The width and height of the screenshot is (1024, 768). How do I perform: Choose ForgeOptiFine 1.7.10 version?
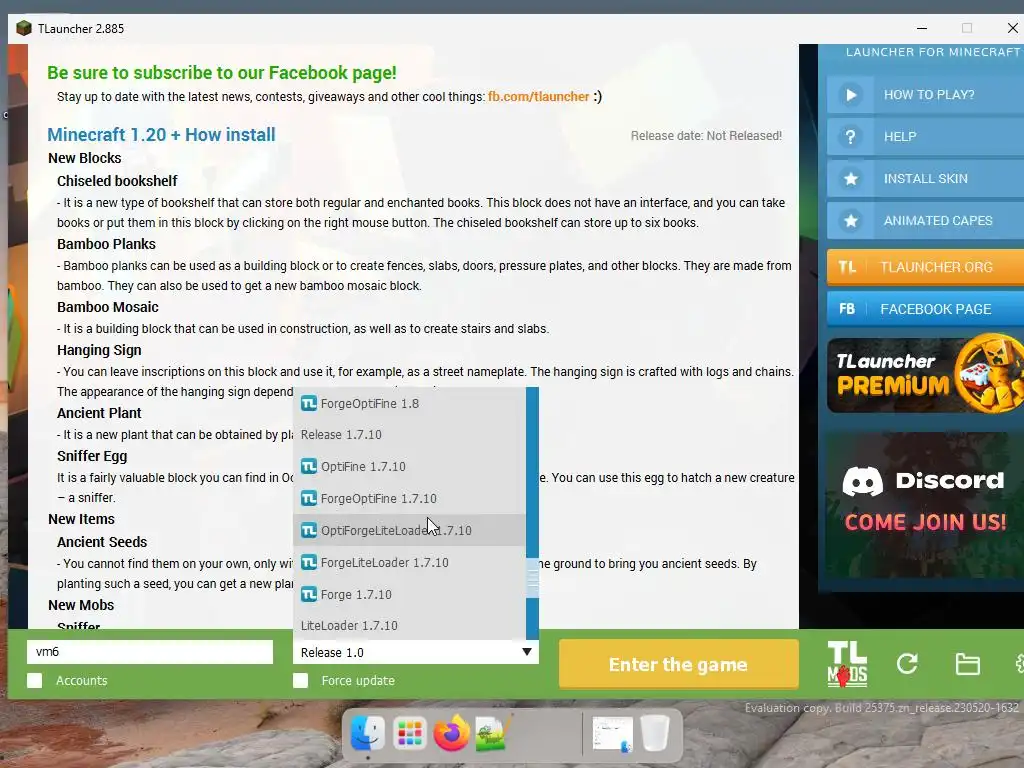tap(409, 498)
